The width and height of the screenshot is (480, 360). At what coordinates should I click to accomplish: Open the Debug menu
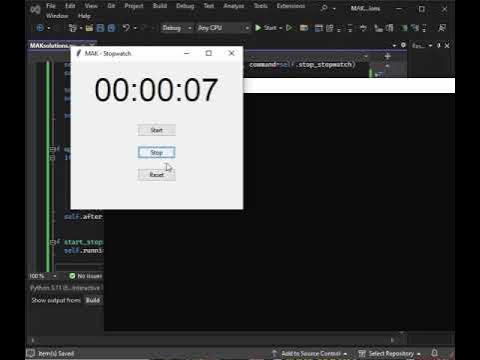click(x=185, y=6)
